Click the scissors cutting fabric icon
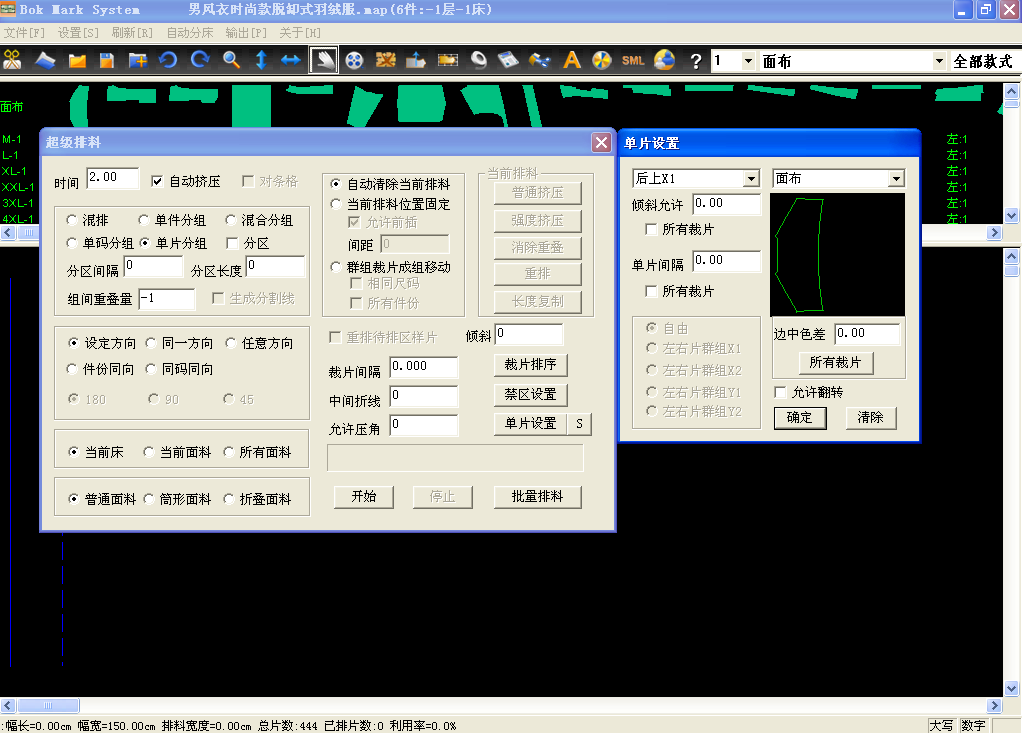 pos(540,60)
